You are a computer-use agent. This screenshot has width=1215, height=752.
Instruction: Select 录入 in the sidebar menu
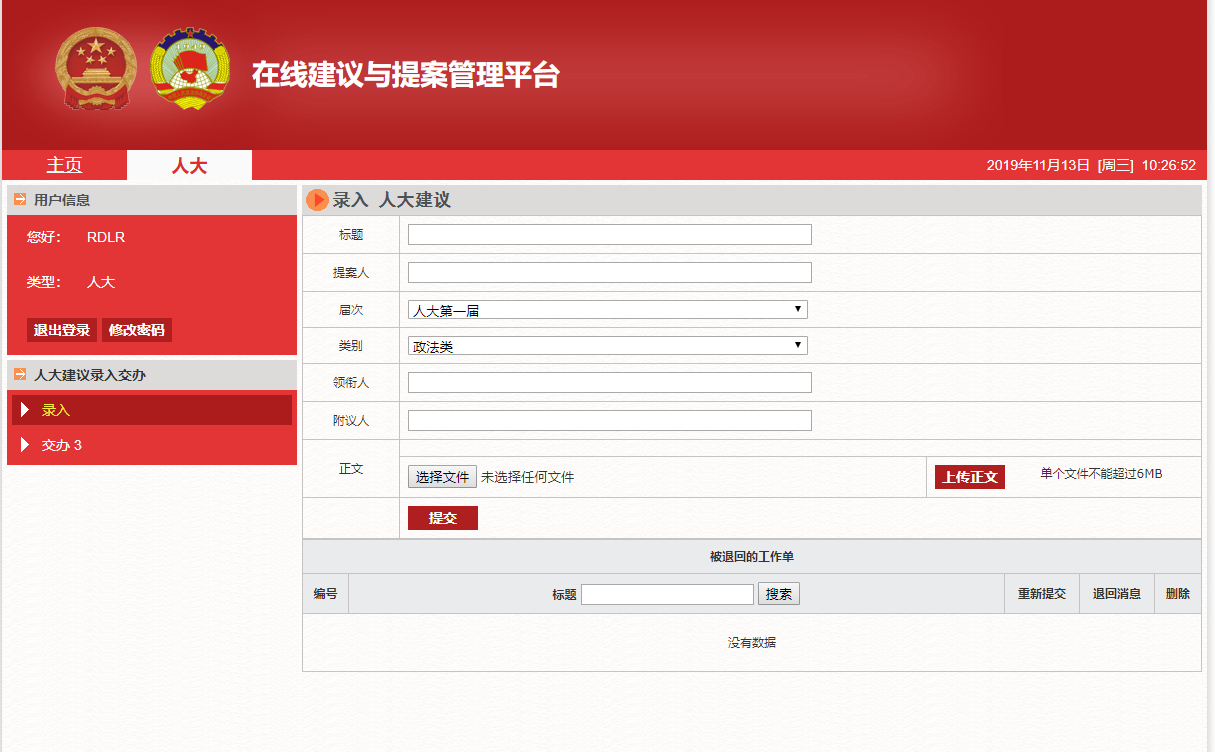coord(152,410)
